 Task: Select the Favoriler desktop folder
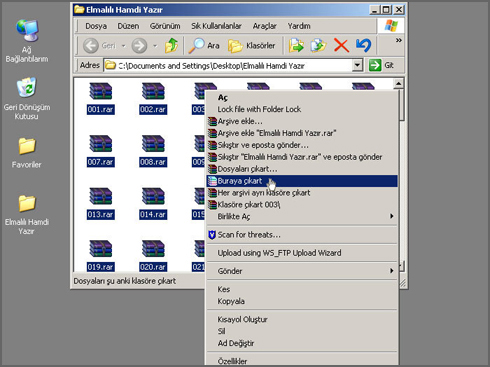[27, 153]
